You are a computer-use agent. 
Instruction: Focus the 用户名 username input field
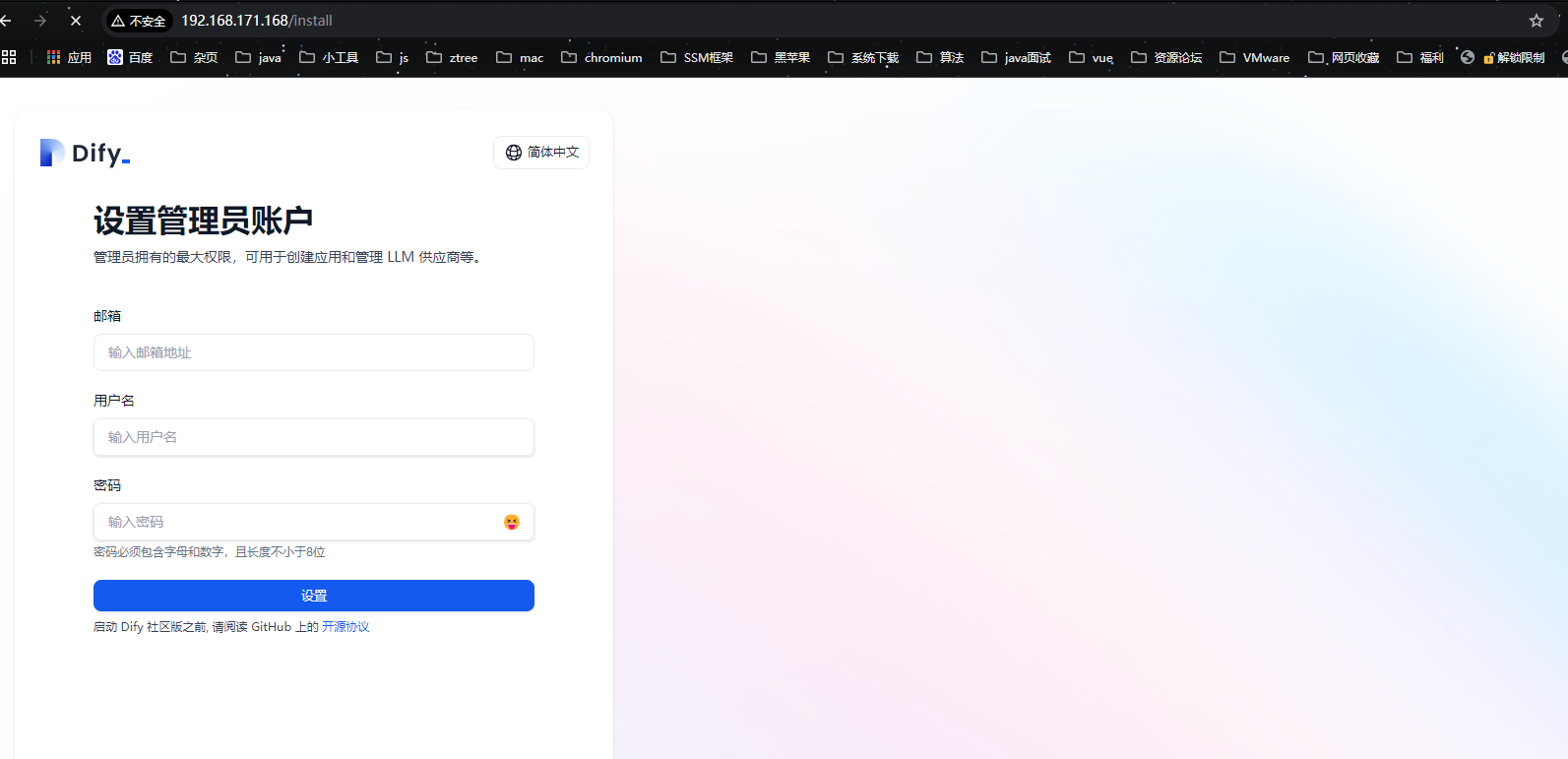click(x=314, y=437)
